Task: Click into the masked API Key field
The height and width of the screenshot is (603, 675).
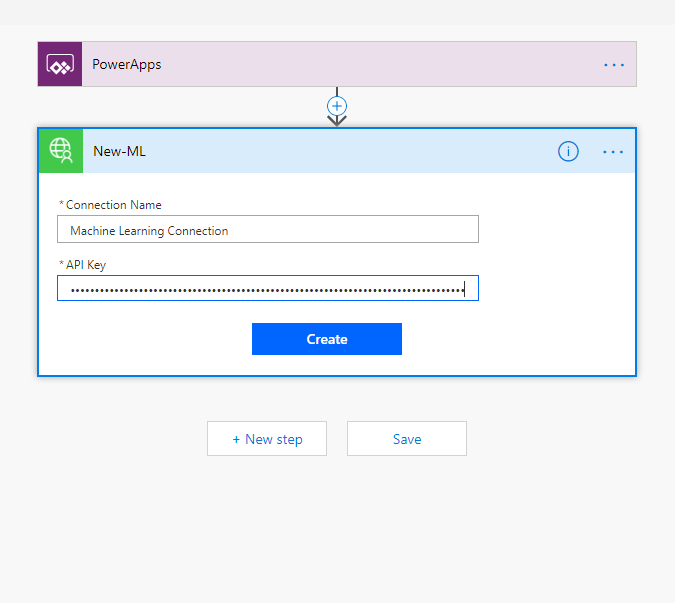Action: 268,289
